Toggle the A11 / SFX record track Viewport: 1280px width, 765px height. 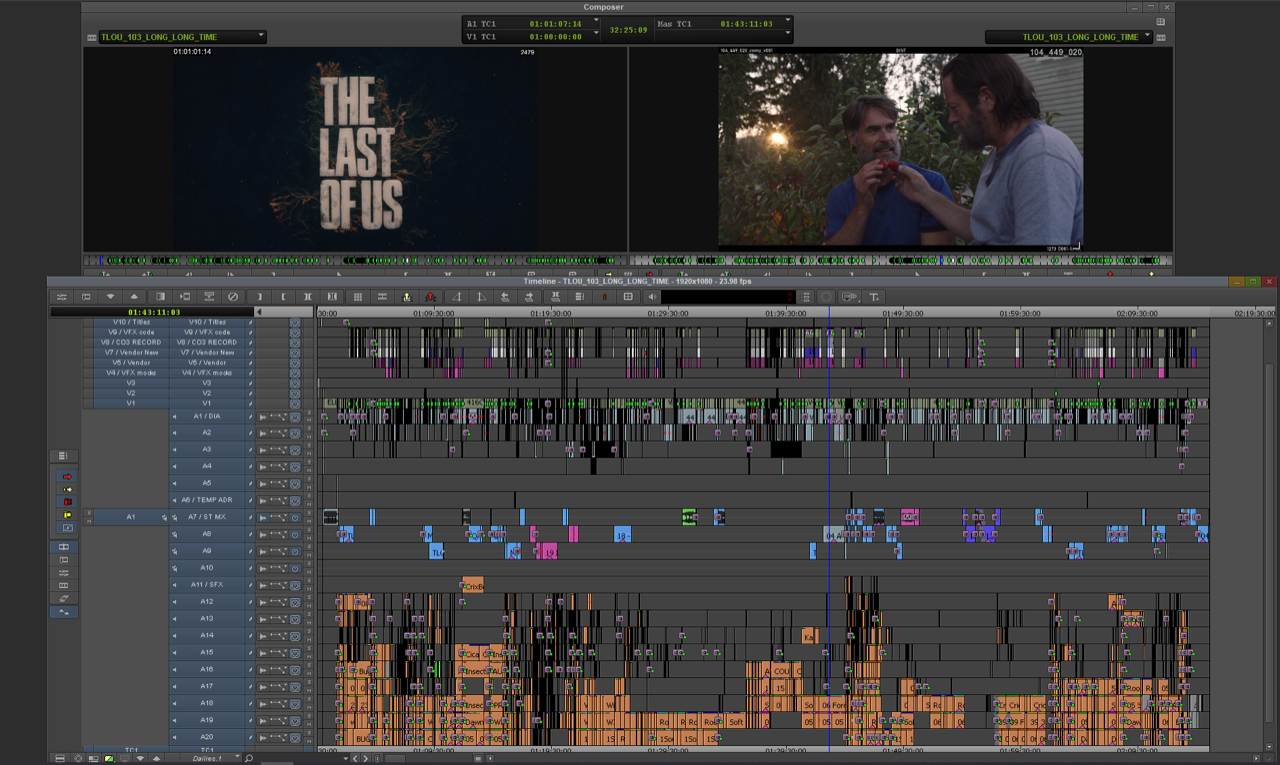pyautogui.click(x=207, y=584)
